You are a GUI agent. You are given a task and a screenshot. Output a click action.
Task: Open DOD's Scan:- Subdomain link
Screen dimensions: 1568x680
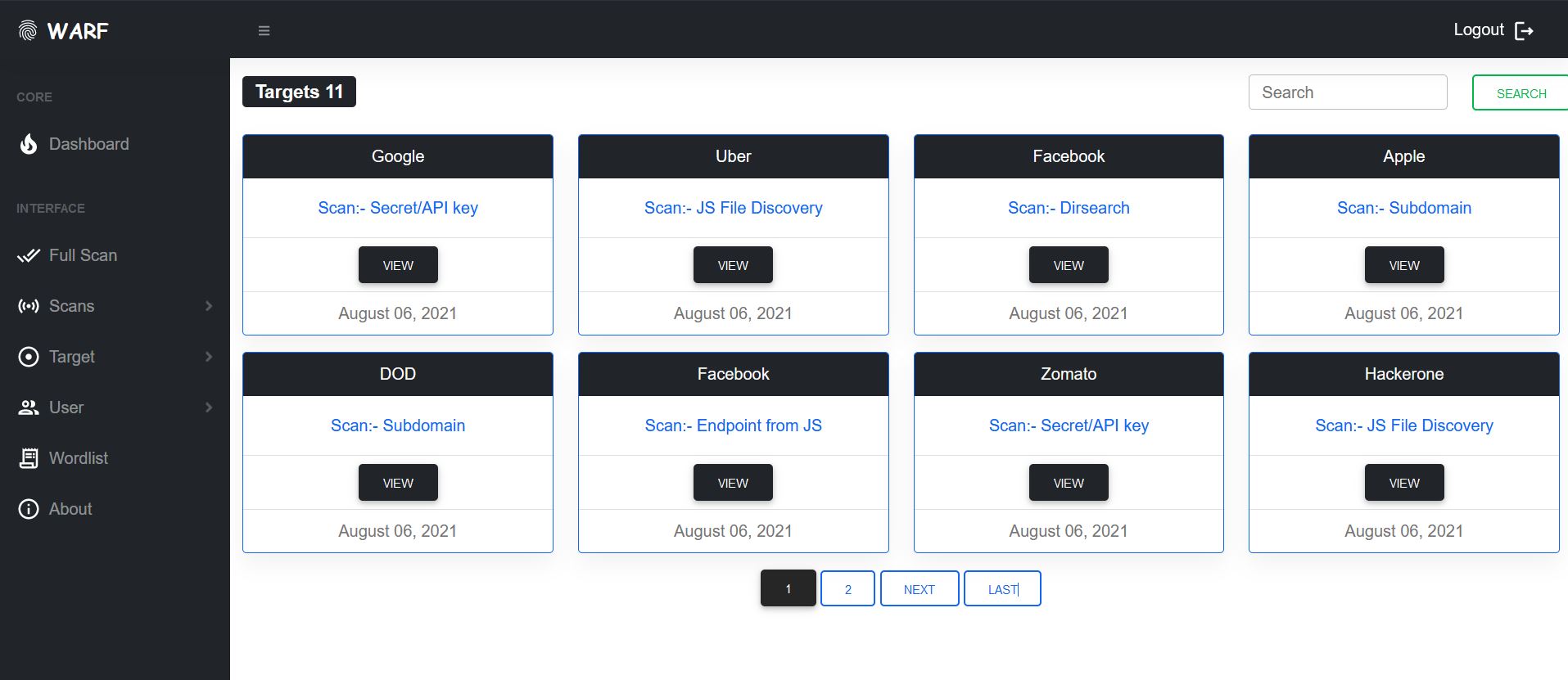coord(398,426)
